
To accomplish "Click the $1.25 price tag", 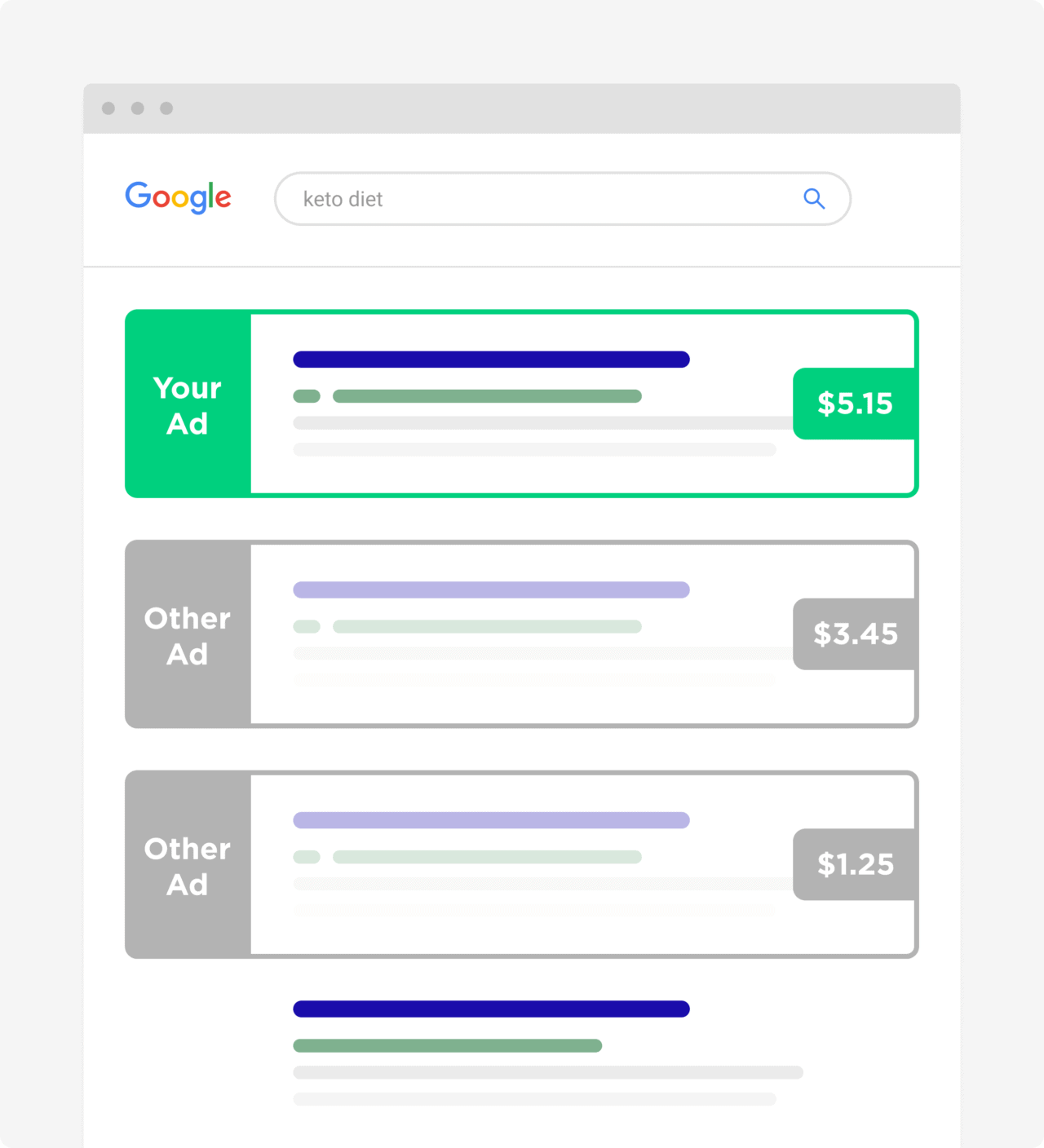I will tap(855, 864).
